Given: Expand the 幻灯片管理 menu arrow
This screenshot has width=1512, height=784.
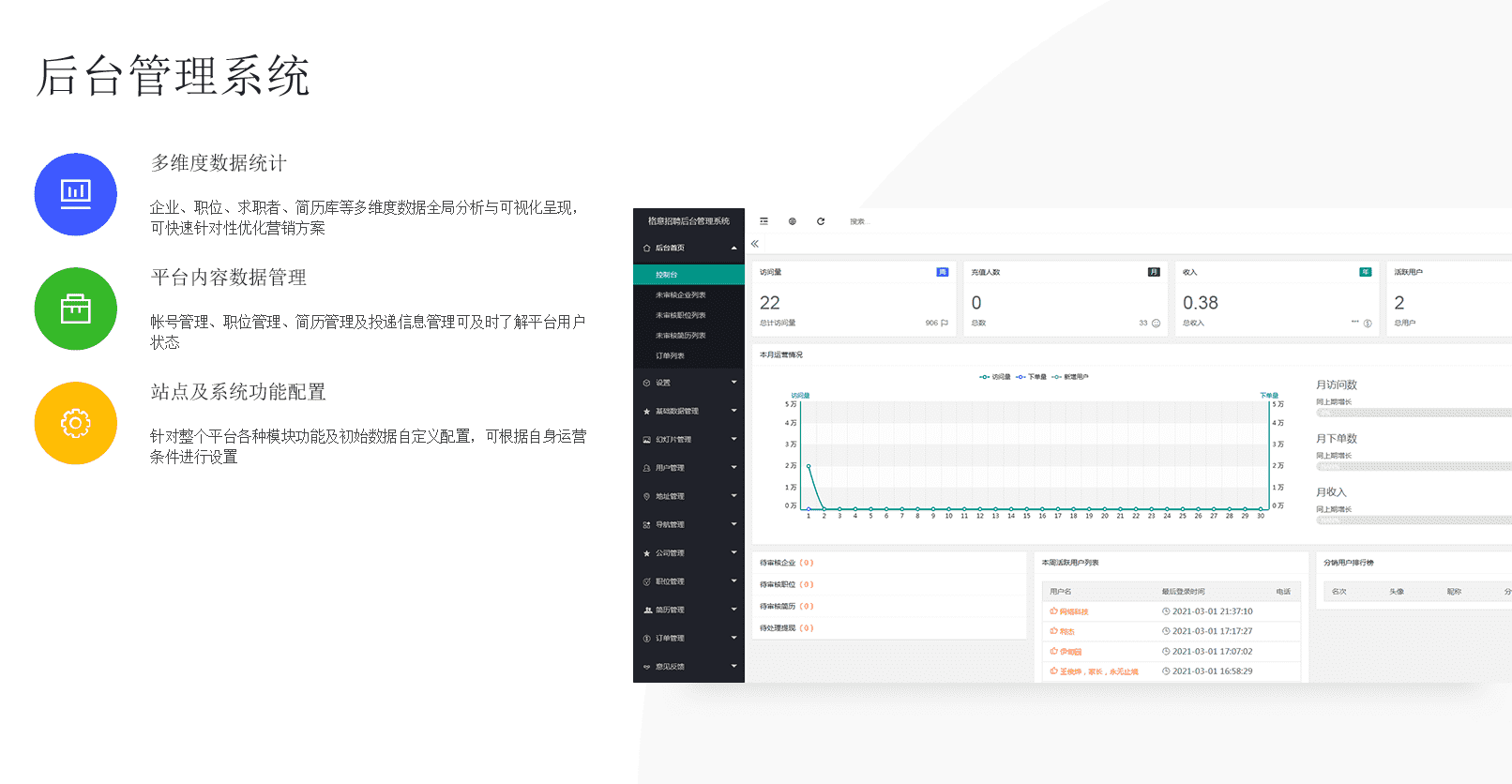Looking at the screenshot, I should (733, 439).
